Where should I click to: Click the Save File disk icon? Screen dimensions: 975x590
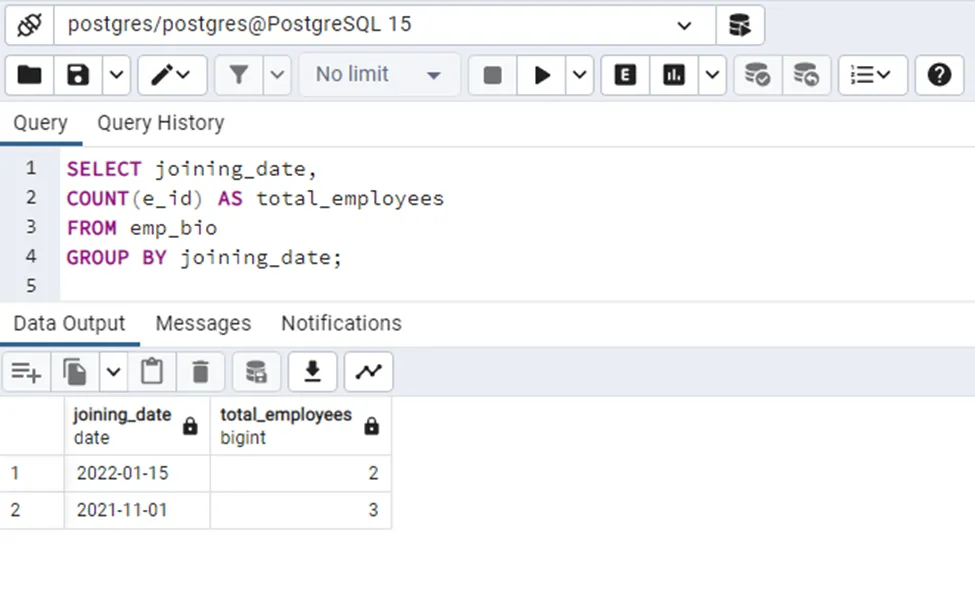click(78, 75)
